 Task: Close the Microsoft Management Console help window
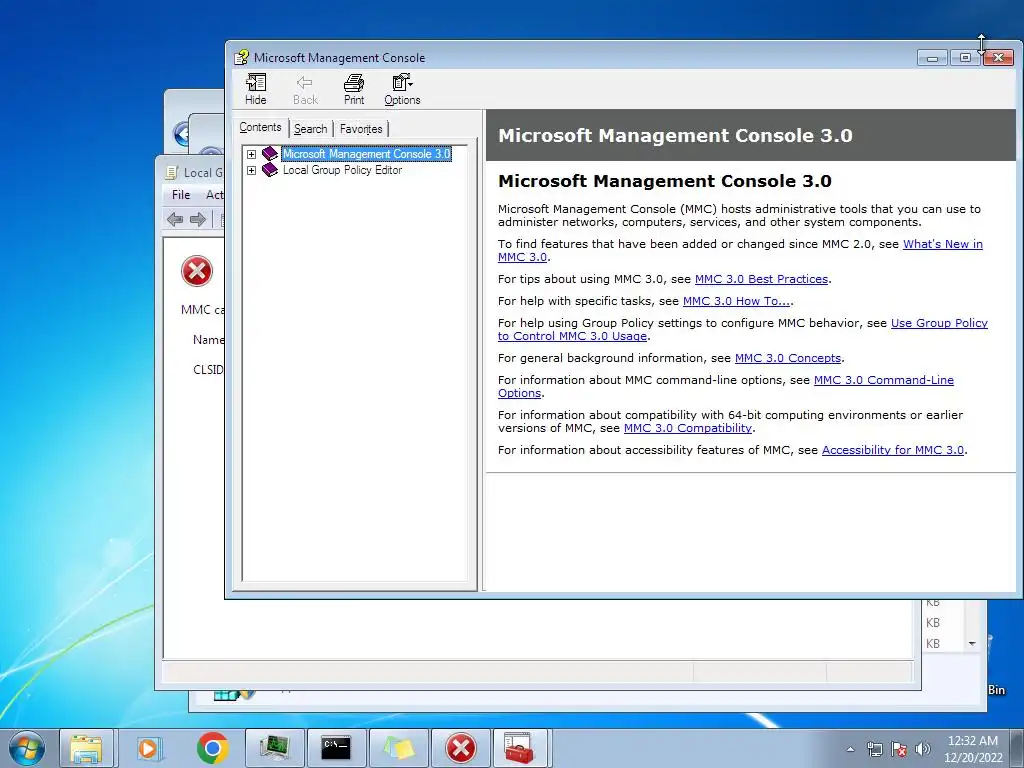(x=999, y=58)
